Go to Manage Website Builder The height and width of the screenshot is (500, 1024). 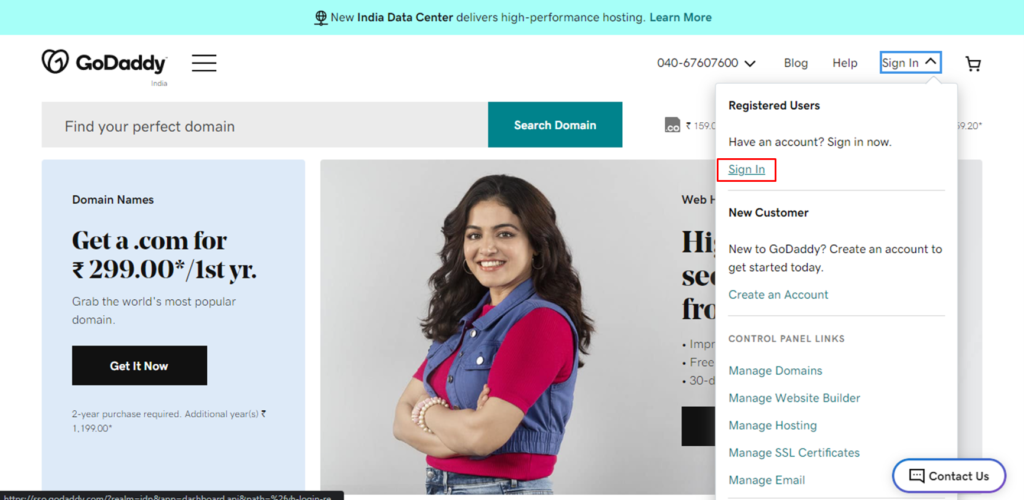[794, 398]
